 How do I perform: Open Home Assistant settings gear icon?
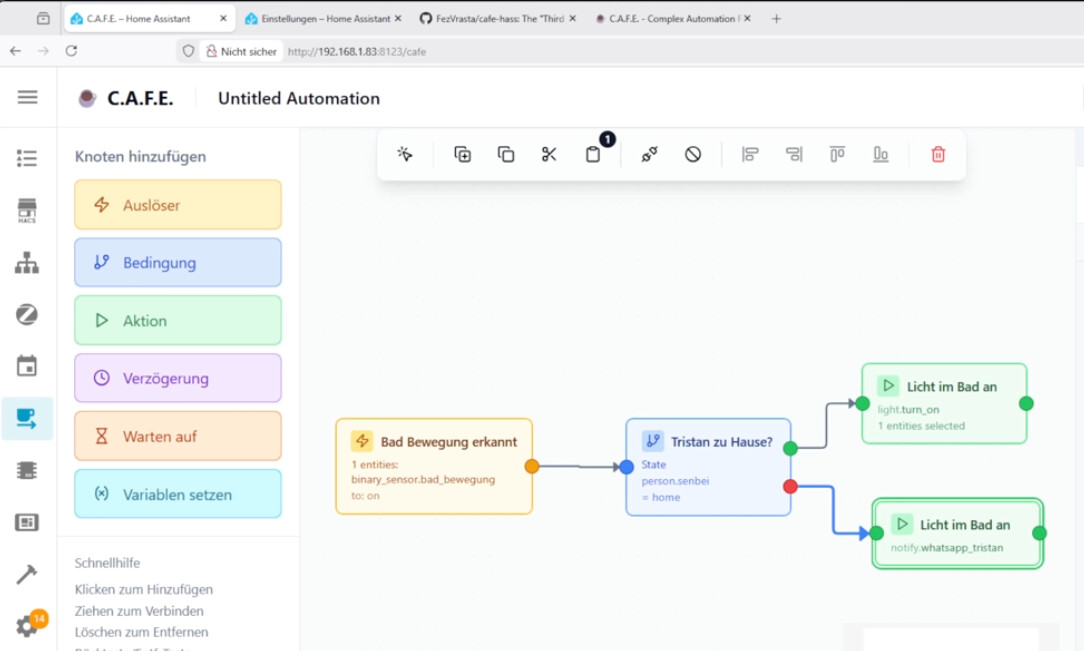coord(27,626)
